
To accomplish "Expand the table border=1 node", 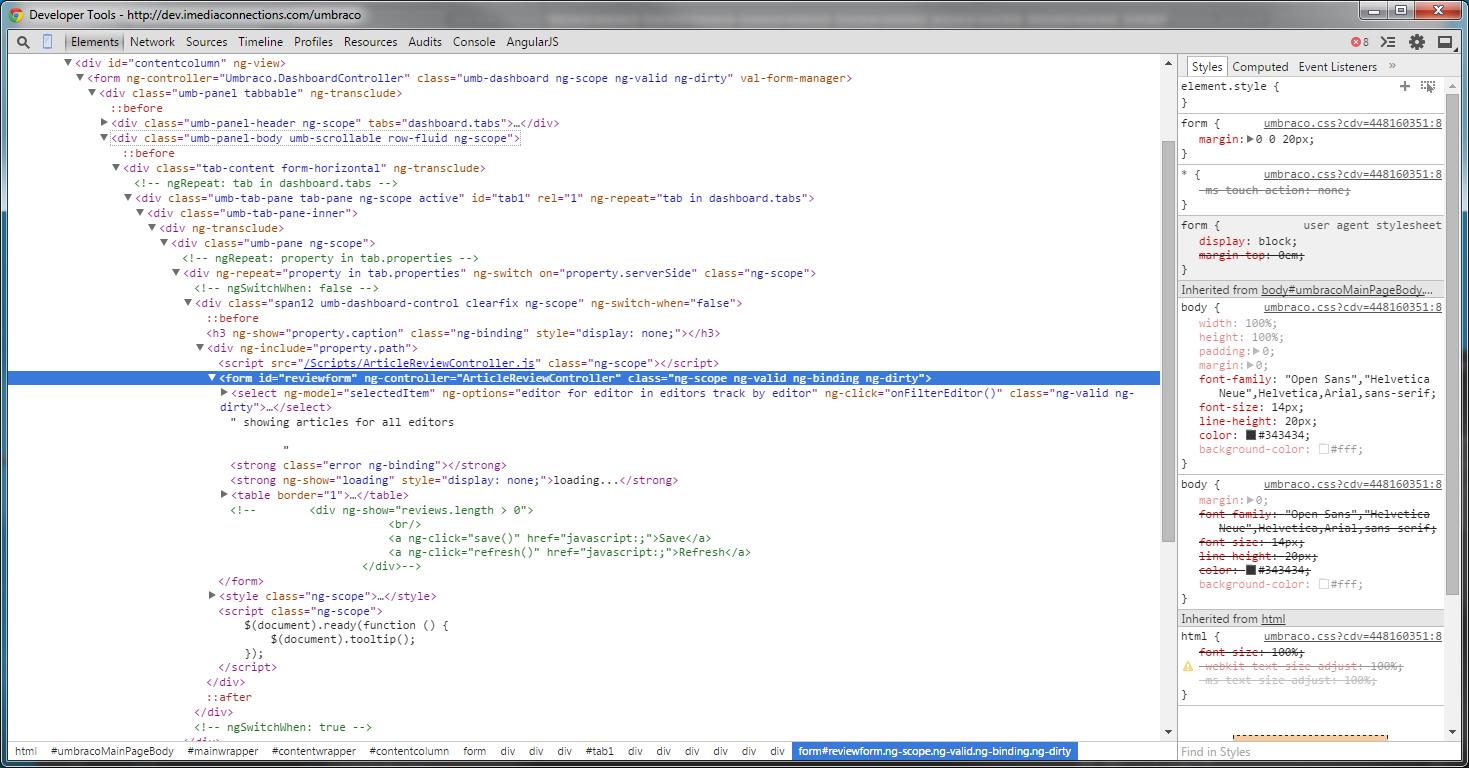I will pyautogui.click(x=224, y=495).
